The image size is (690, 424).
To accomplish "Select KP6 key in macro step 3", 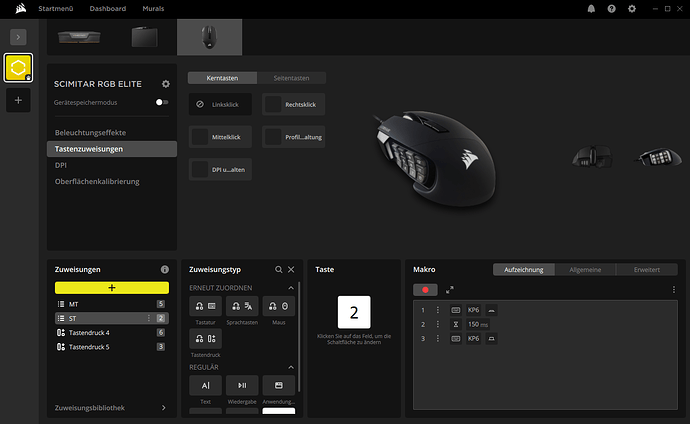I will [x=473, y=338].
